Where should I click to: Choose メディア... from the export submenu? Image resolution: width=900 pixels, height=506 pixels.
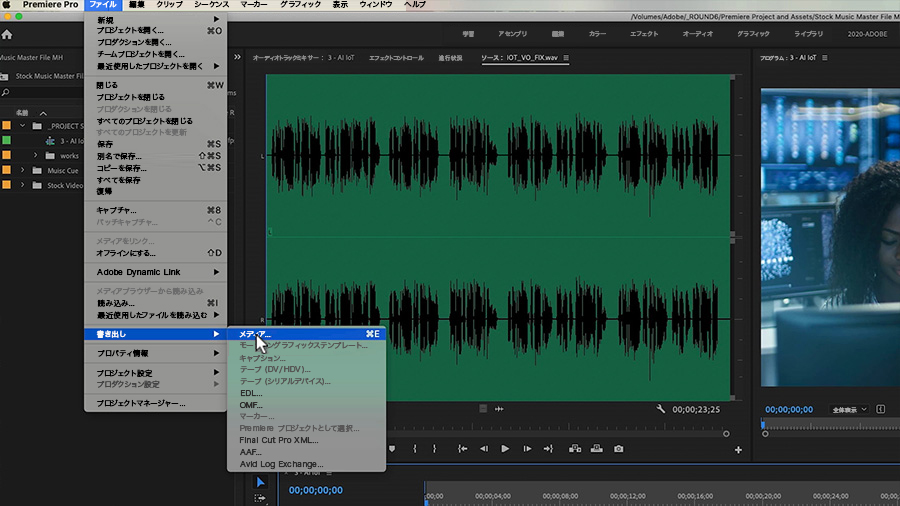(255, 334)
